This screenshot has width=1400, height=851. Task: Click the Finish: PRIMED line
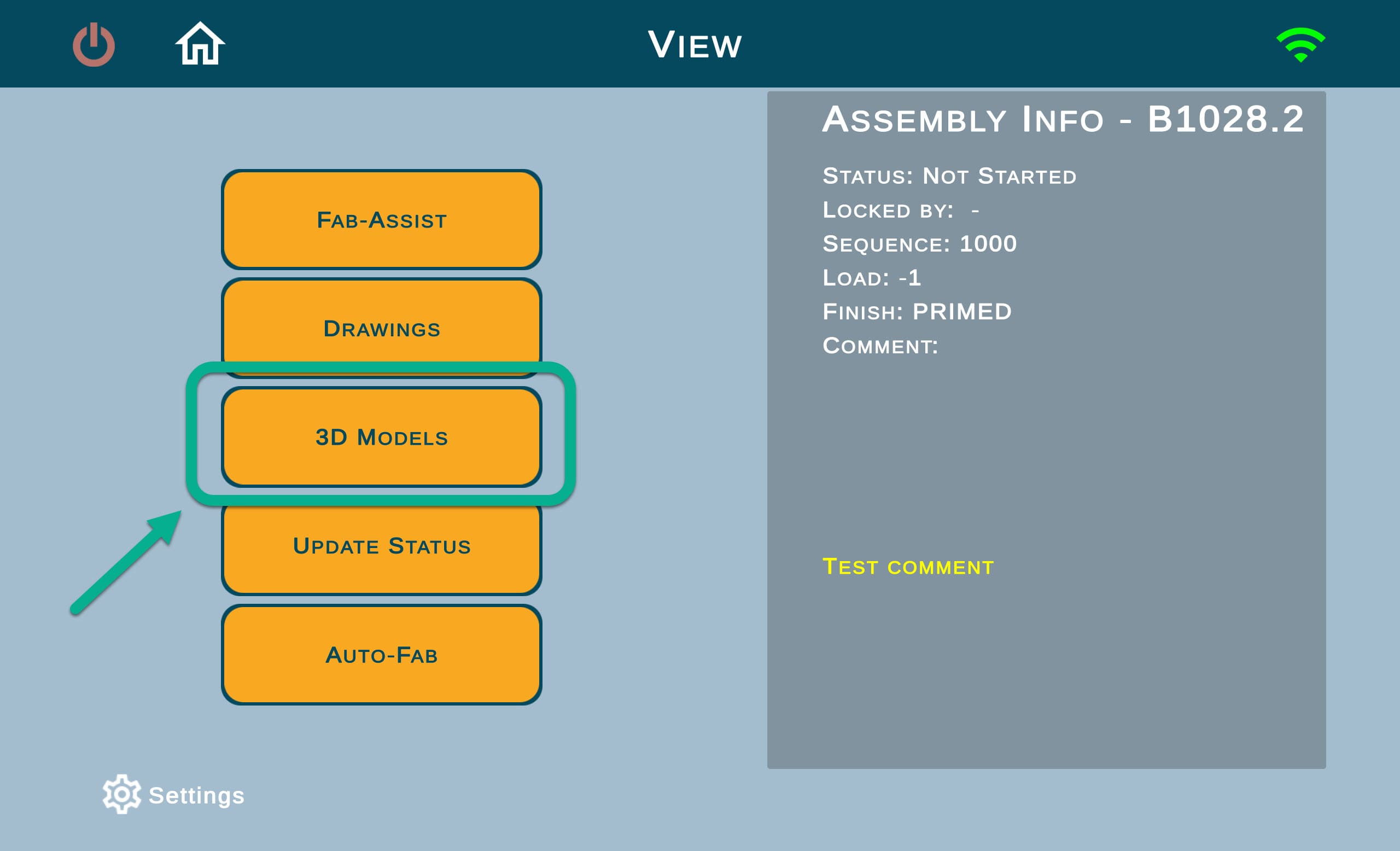917,311
